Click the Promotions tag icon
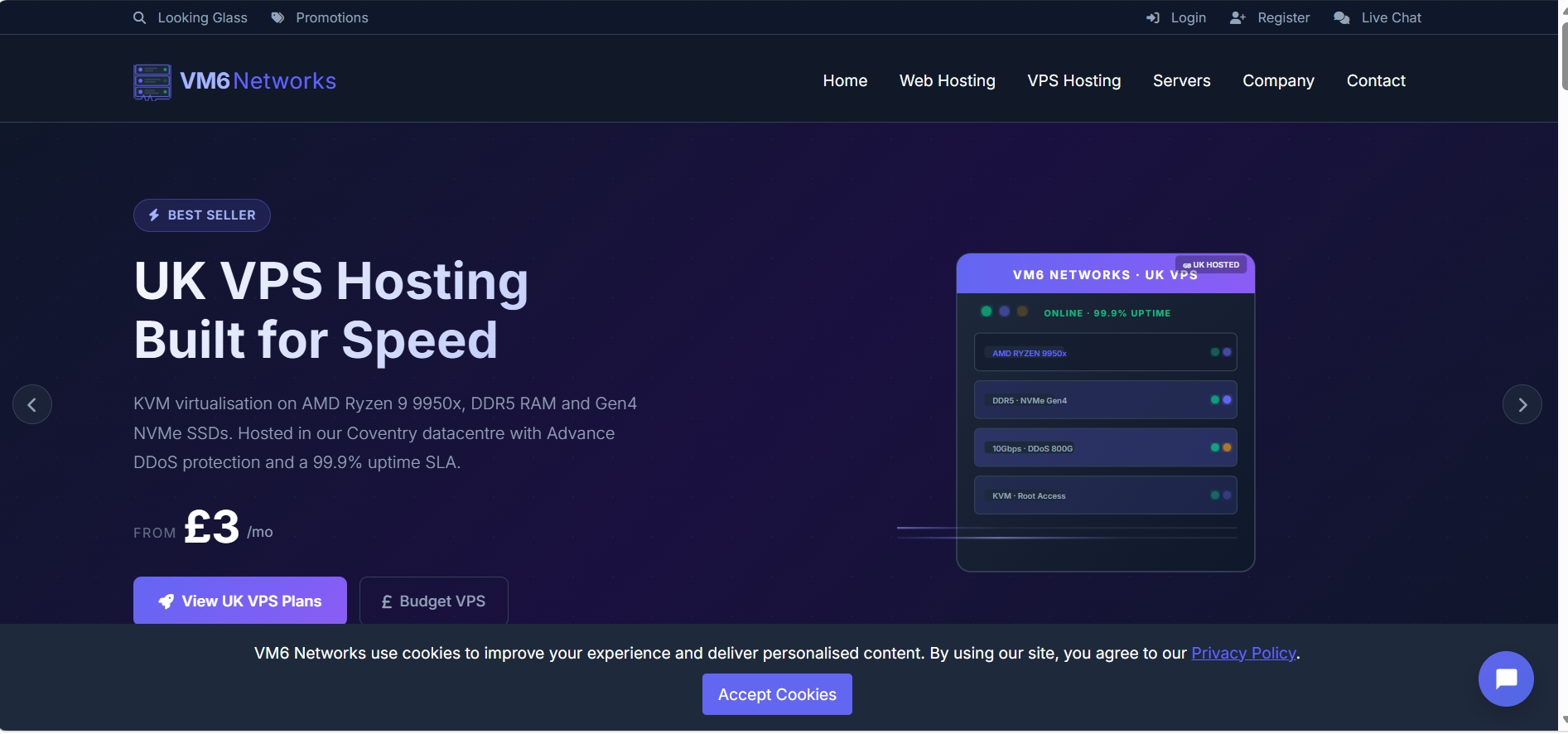This screenshot has width=1568, height=734. tap(278, 17)
